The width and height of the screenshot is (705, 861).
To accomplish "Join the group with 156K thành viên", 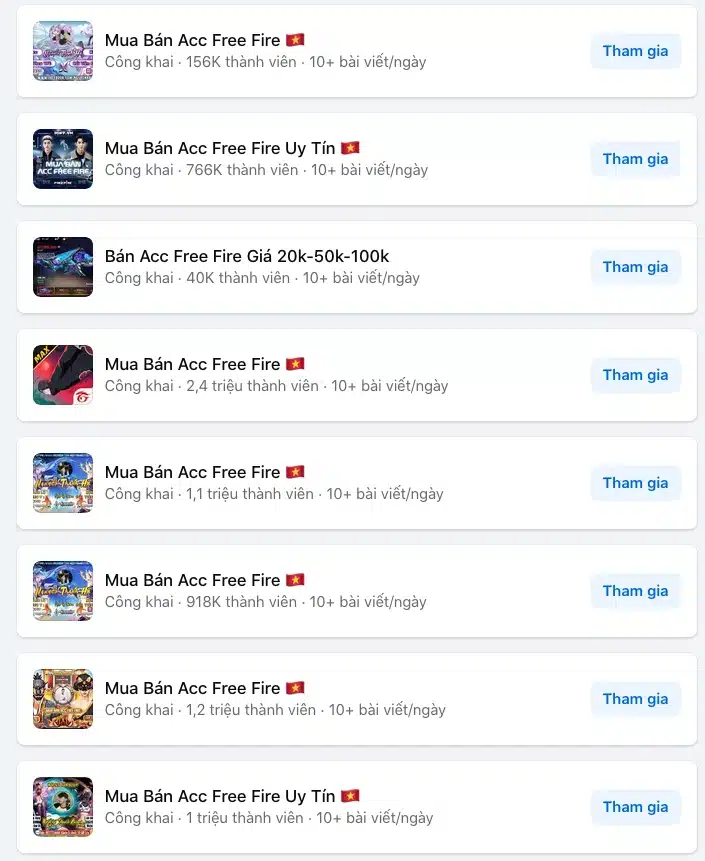I will [x=635, y=51].
